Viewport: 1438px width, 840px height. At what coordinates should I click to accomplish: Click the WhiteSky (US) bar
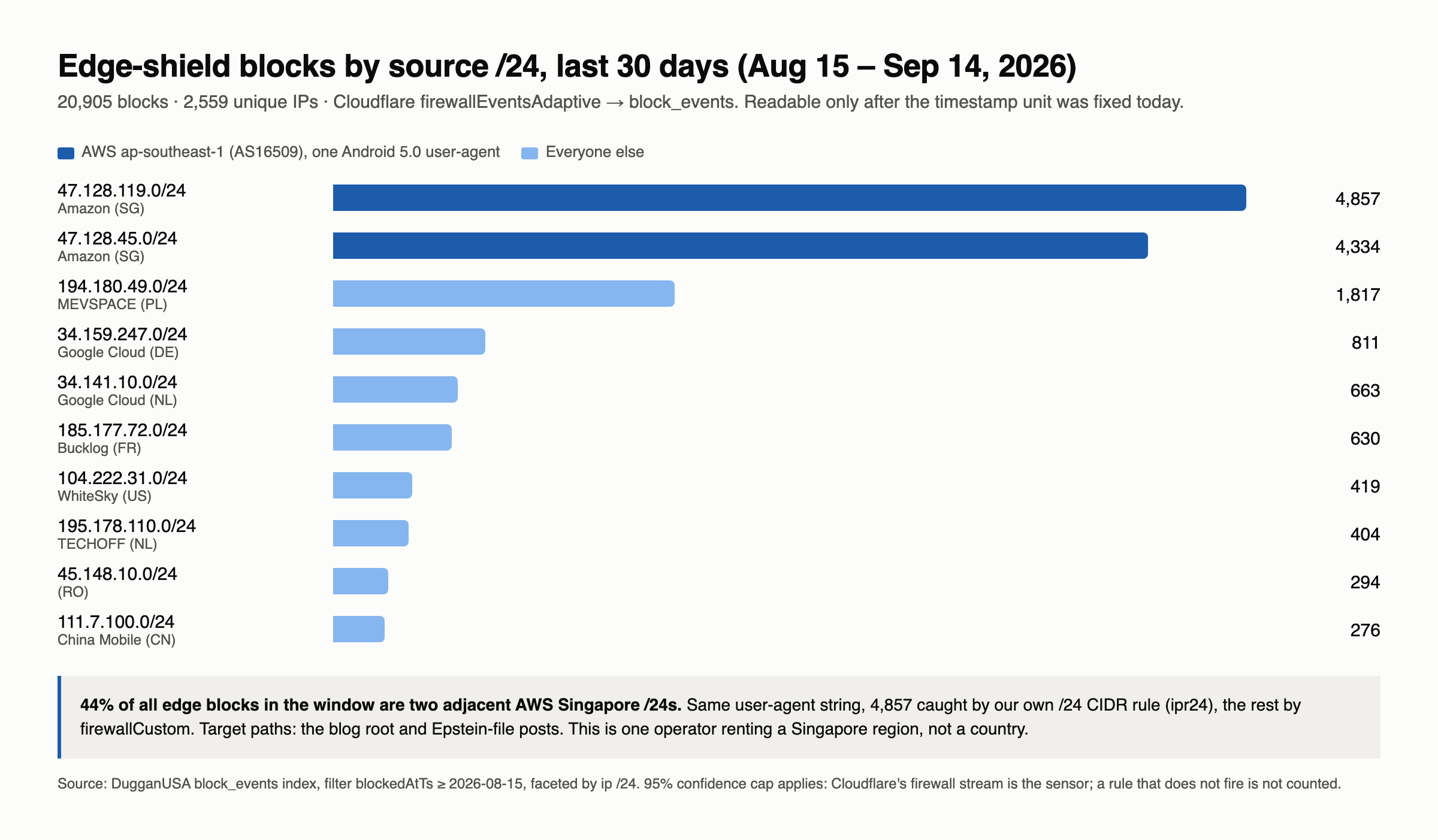click(x=373, y=485)
